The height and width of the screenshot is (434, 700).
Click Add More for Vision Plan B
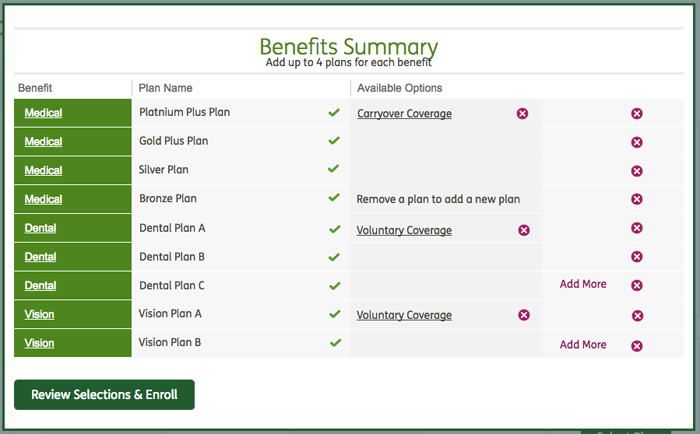583,345
